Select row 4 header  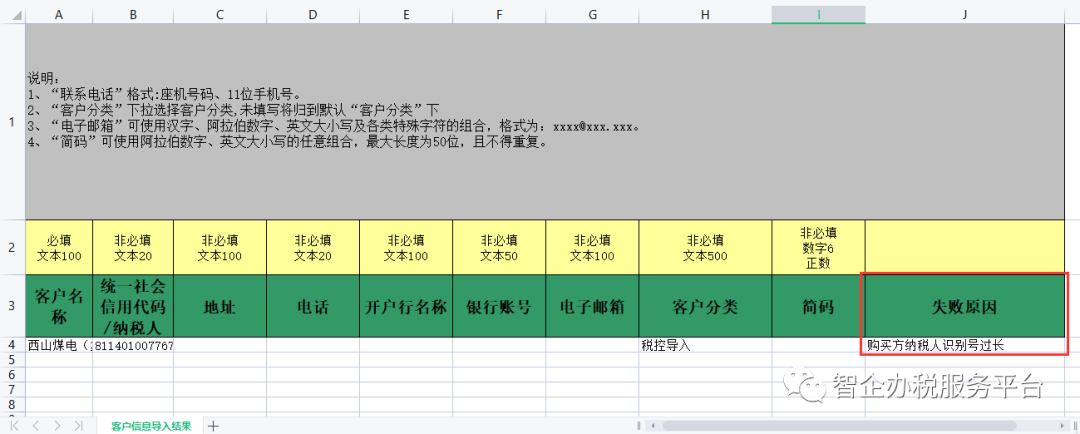(12, 345)
